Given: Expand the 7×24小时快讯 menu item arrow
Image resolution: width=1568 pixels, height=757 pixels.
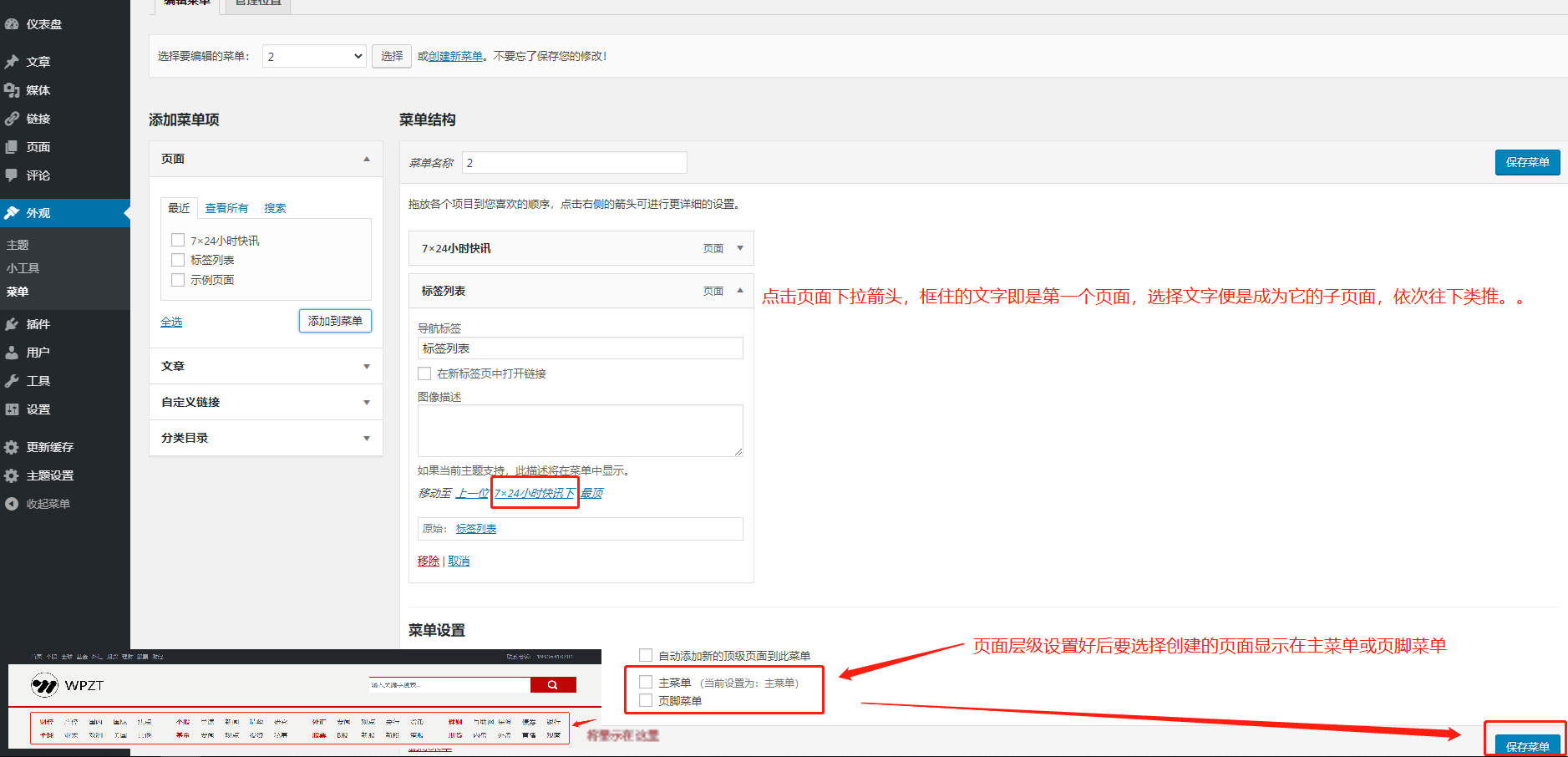Looking at the screenshot, I should tap(740, 248).
